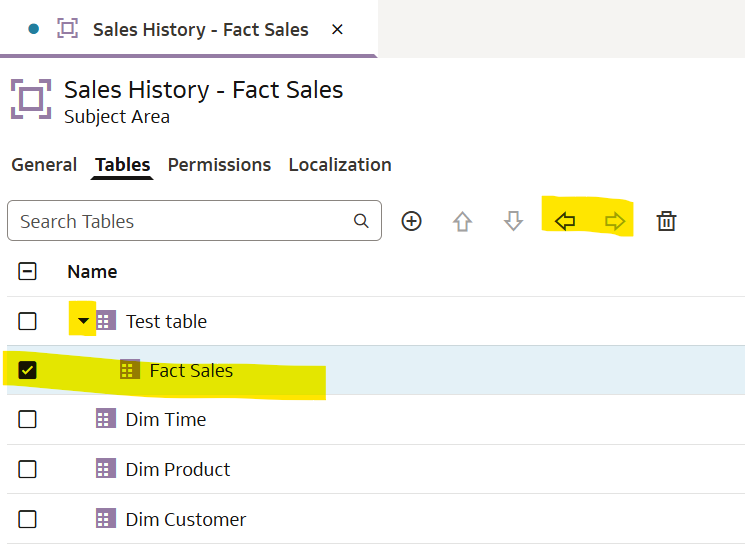Tick the Dim Time checkbox

coord(28,419)
